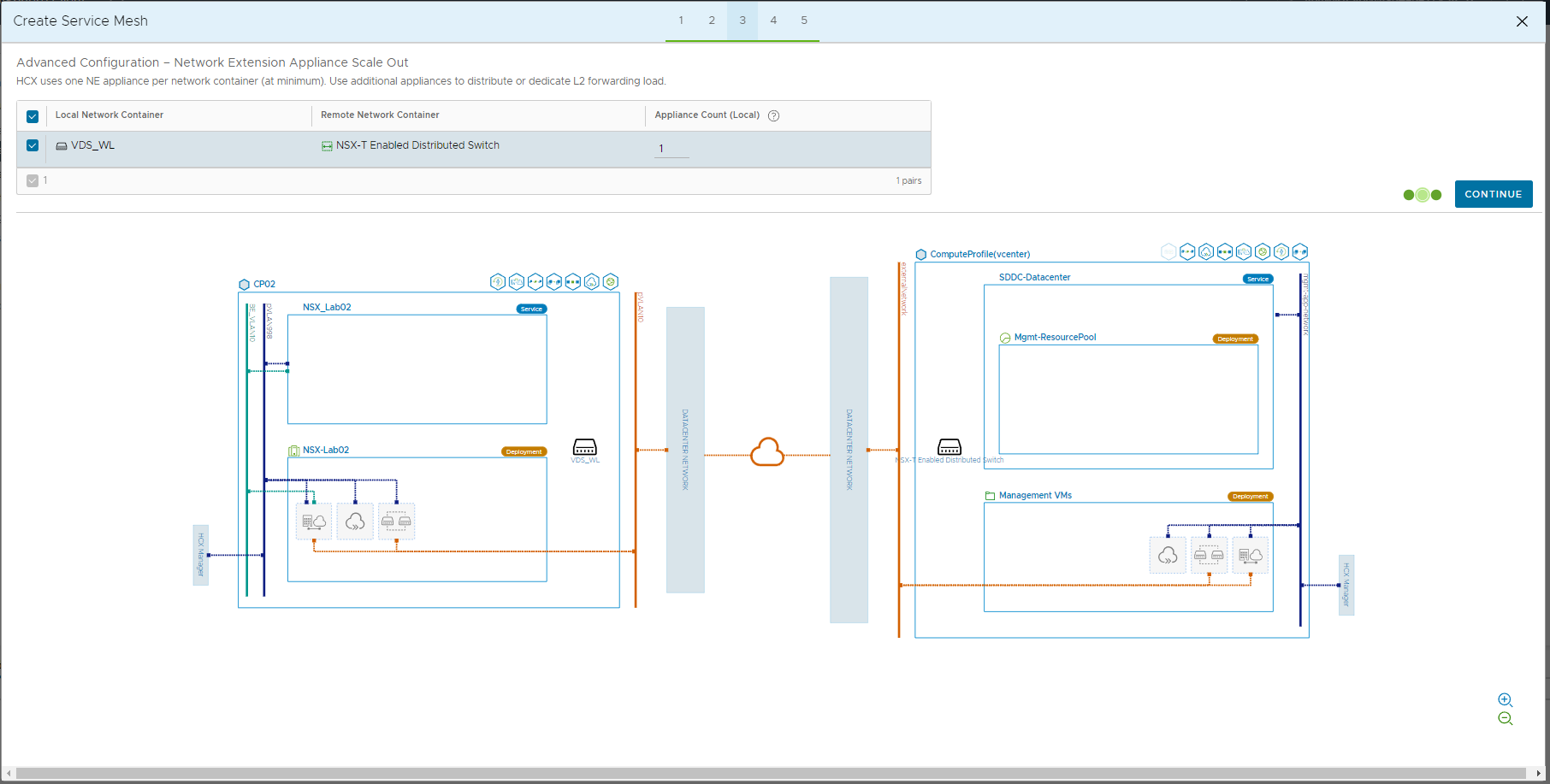Click the Mgmt-ResourcePool resource pool icon
This screenshot has width=1550, height=784.
point(1005,338)
